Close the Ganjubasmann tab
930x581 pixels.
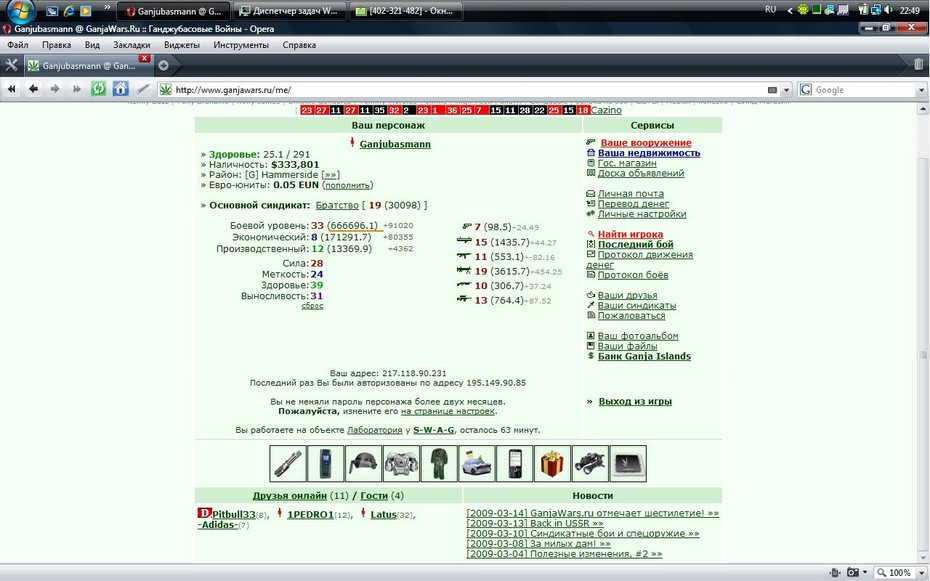pyautogui.click(x=144, y=58)
